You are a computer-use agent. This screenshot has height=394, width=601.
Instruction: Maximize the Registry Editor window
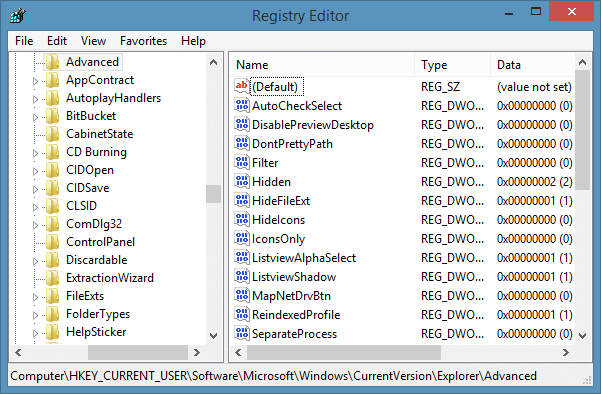(536, 11)
